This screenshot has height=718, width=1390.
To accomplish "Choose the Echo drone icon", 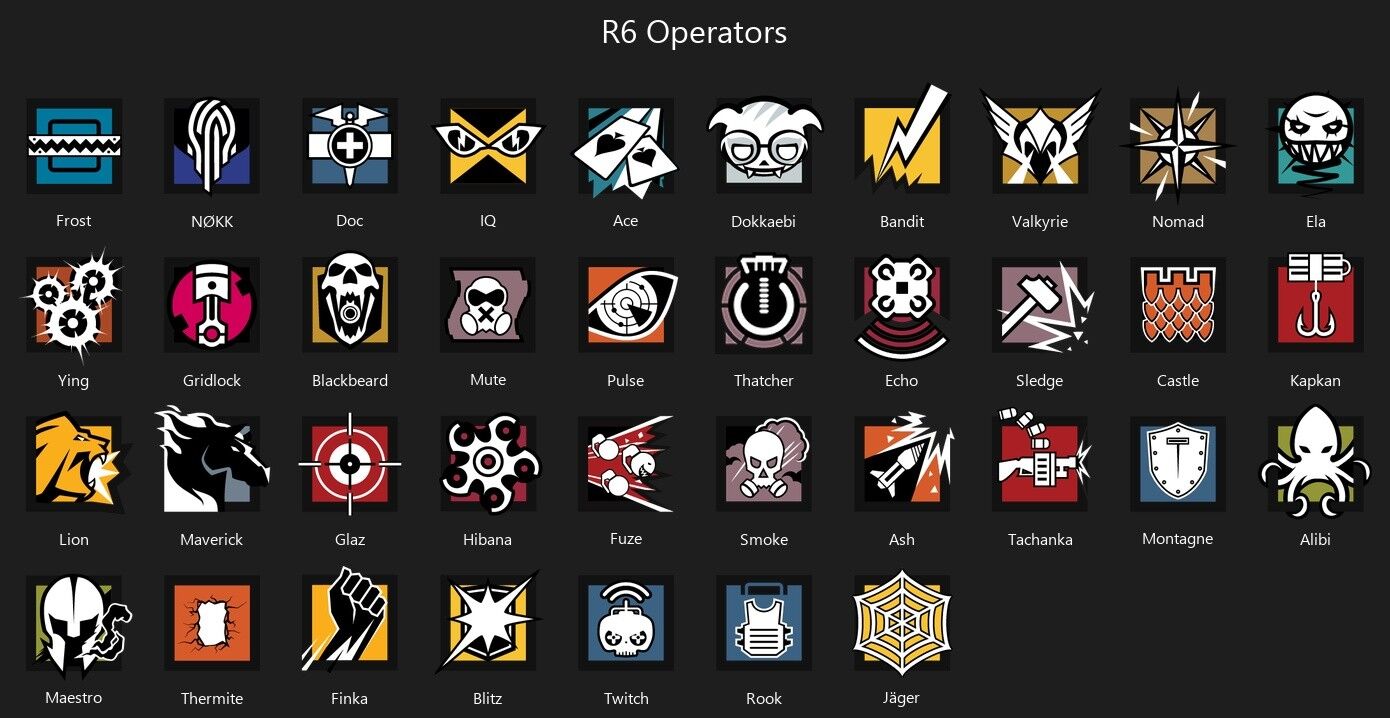I will (x=902, y=306).
